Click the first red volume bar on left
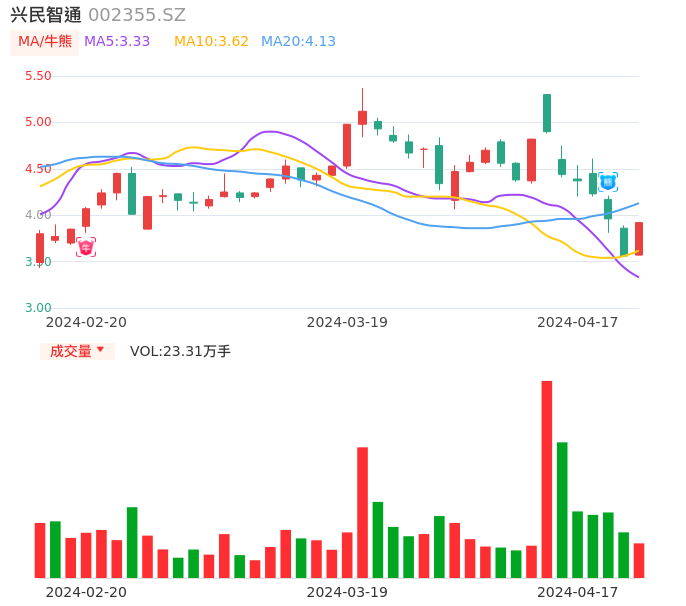 click(x=40, y=550)
